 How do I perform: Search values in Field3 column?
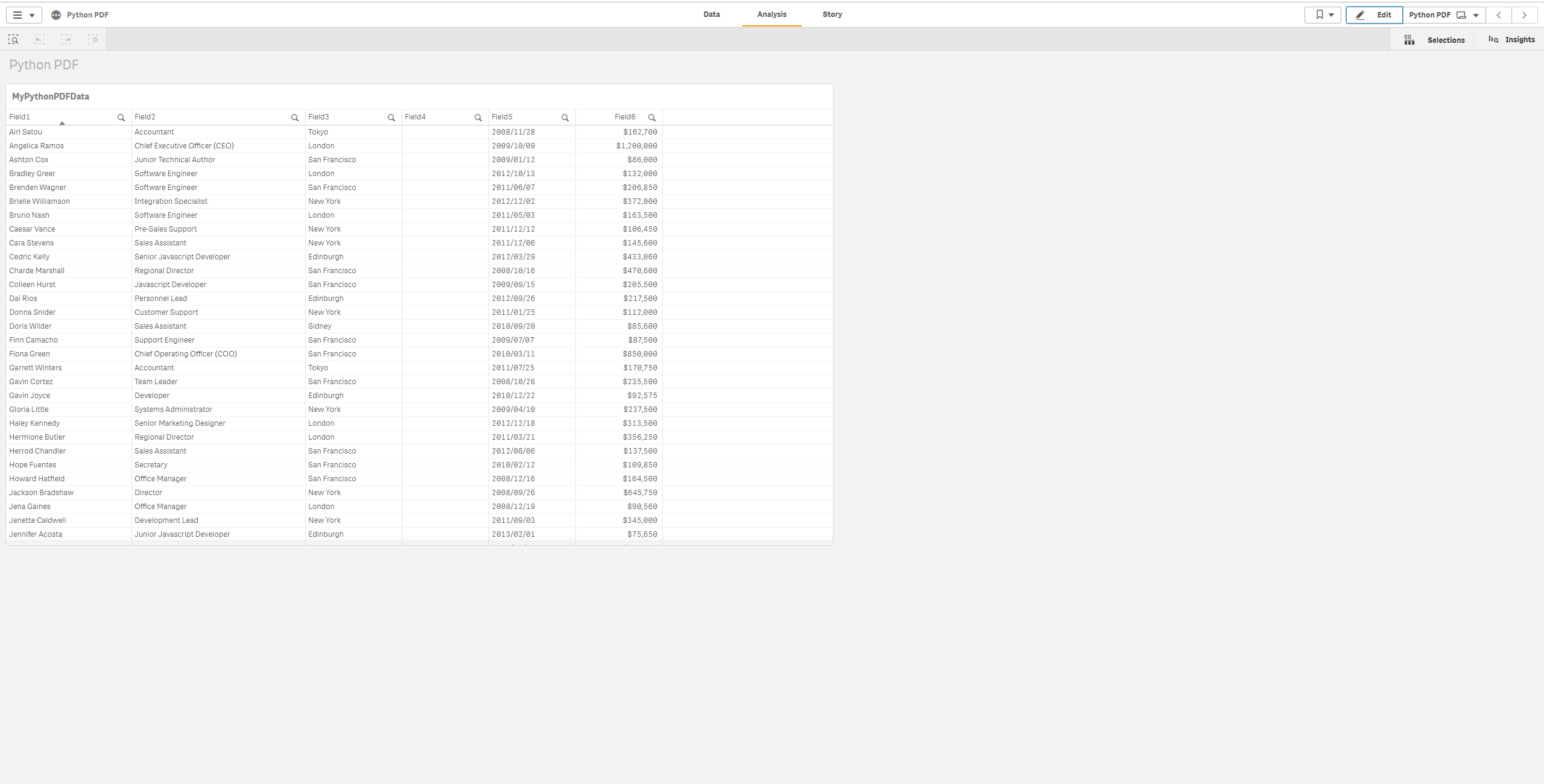tap(391, 118)
